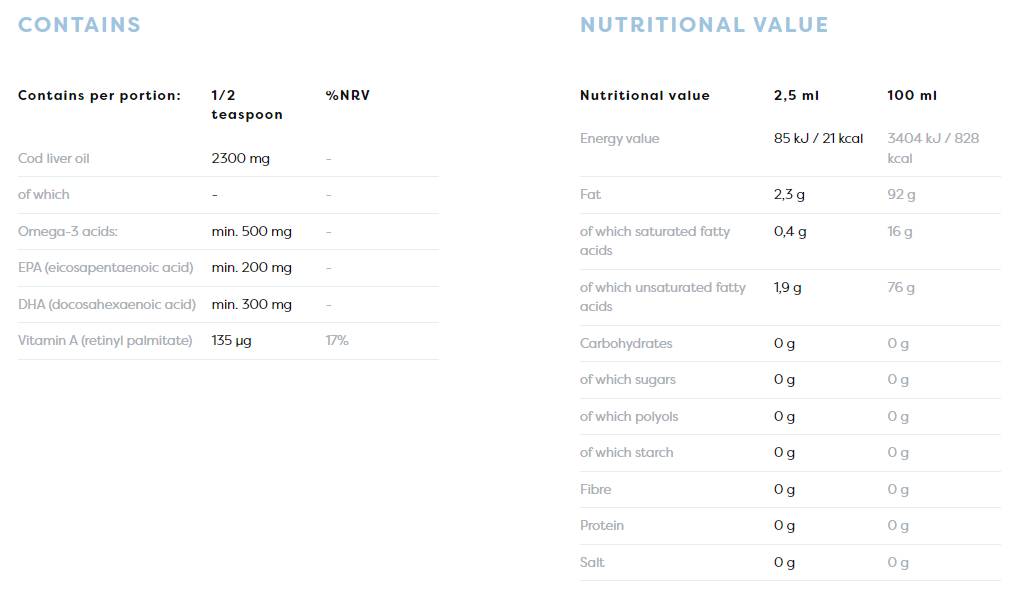The image size is (1012, 592).
Task: Click the CONTAINS section heading
Action: pyautogui.click(x=79, y=25)
